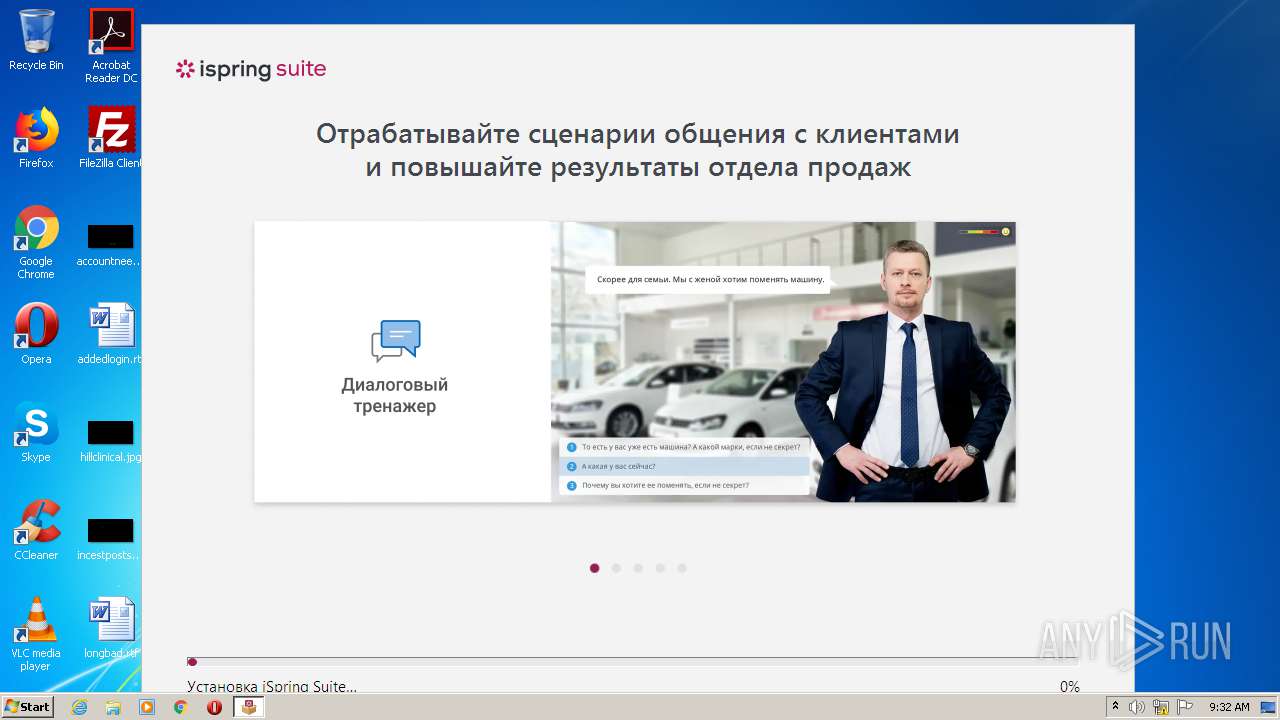Open Action Center flag tray icon
The image size is (1280, 720).
click(1185, 707)
